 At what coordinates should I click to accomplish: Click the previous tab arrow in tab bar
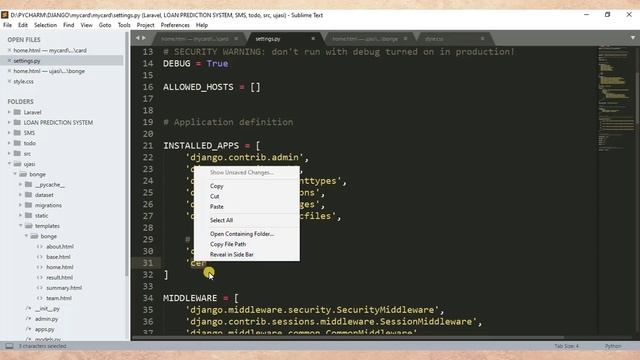(138, 38)
